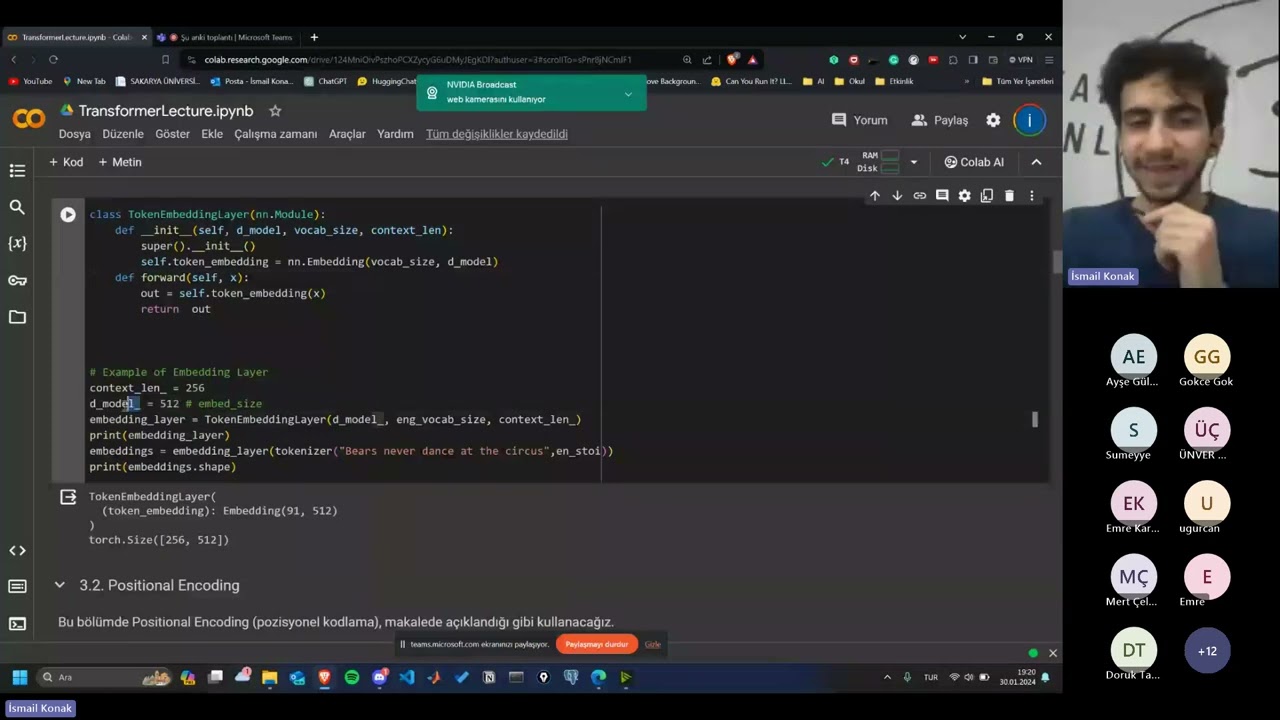Click the Gizle link in sharing bar
This screenshot has width=1280, height=720.
pos(653,644)
